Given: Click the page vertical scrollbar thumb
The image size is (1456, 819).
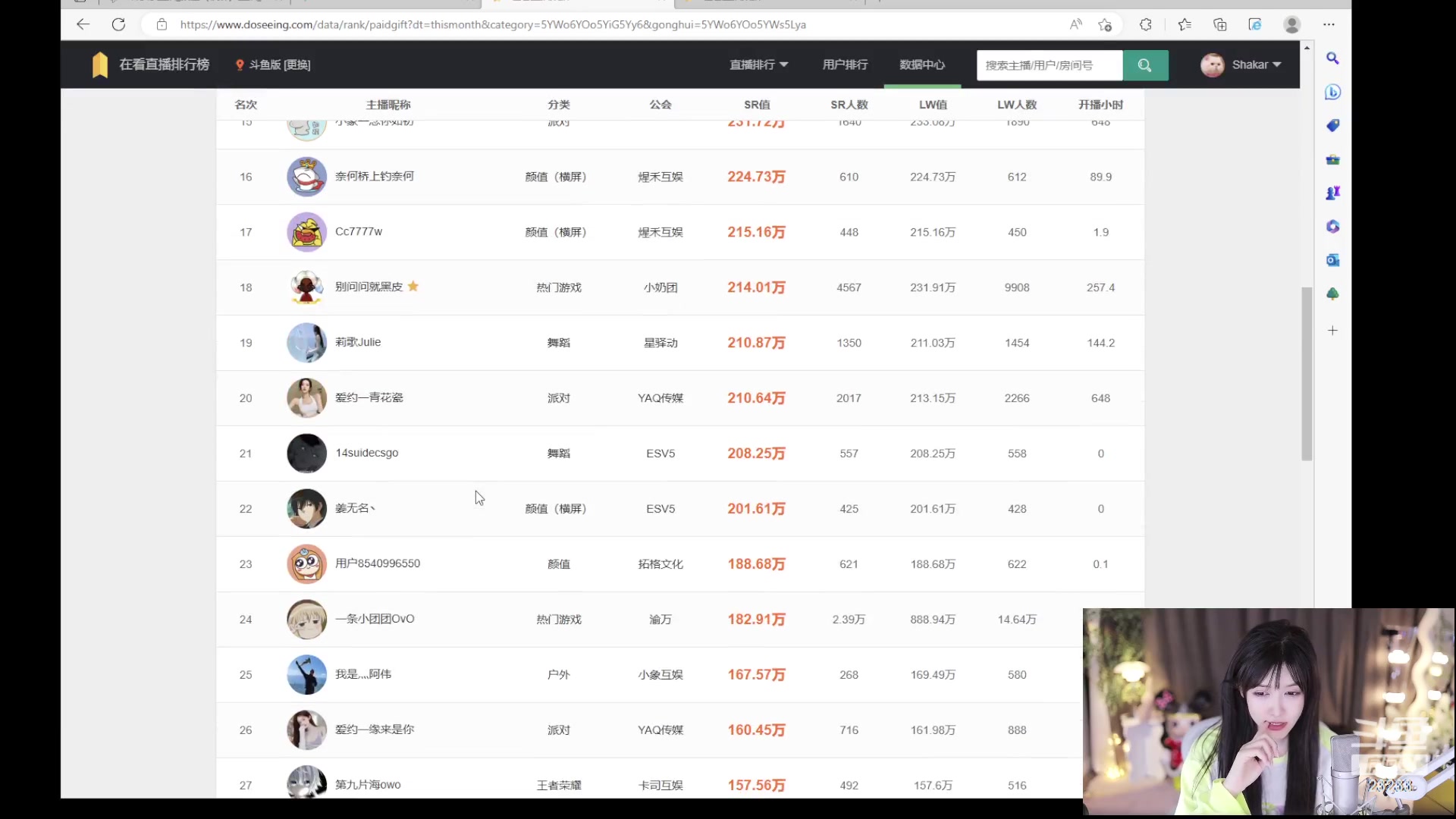Looking at the screenshot, I should [1307, 373].
